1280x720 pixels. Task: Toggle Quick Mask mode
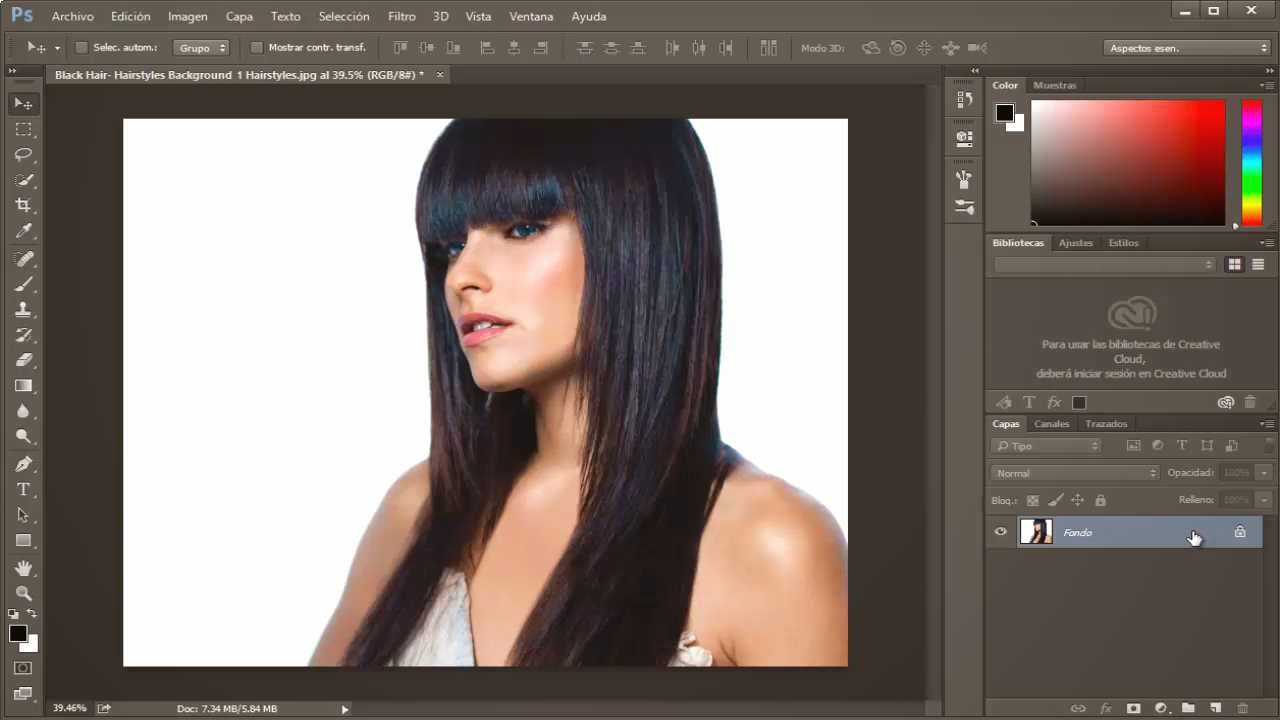point(24,668)
